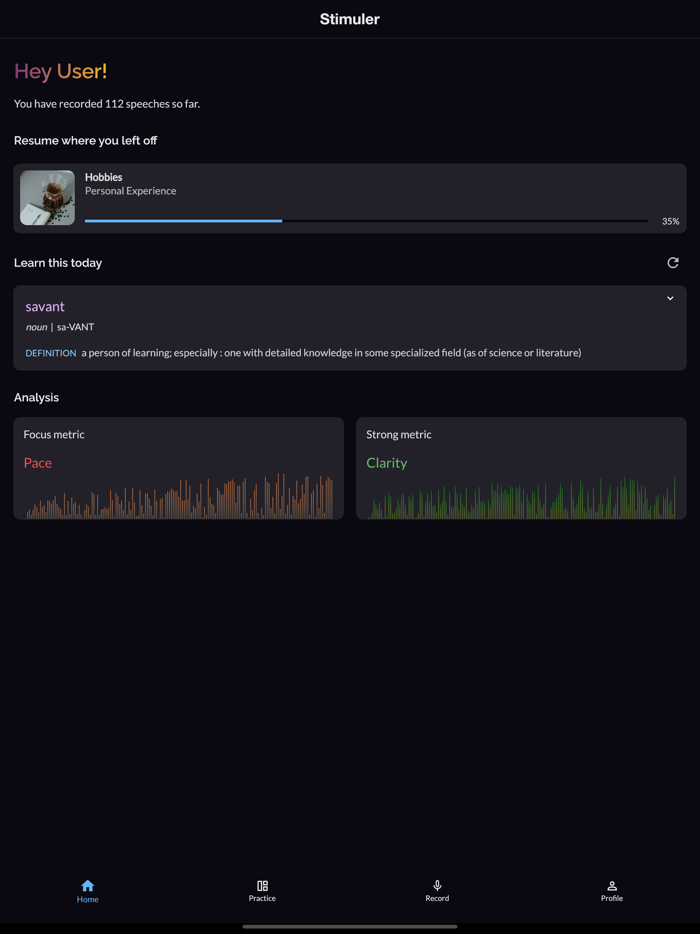
Task: Click the Hobbies lesson progress bar
Action: tap(366, 221)
